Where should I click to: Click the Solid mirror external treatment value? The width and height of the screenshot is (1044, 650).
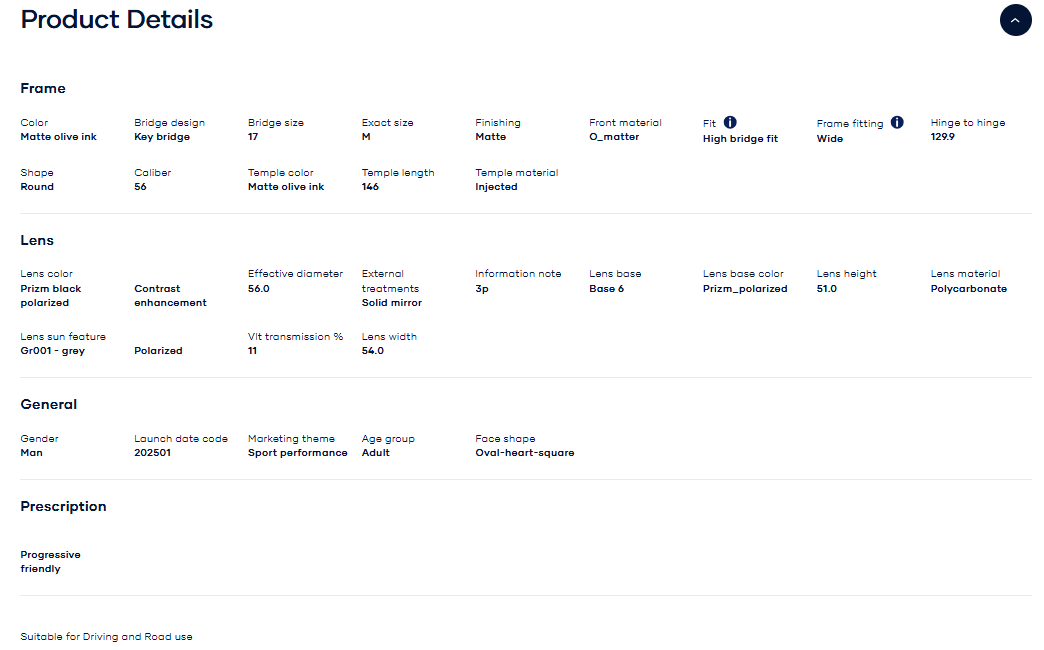tap(391, 303)
